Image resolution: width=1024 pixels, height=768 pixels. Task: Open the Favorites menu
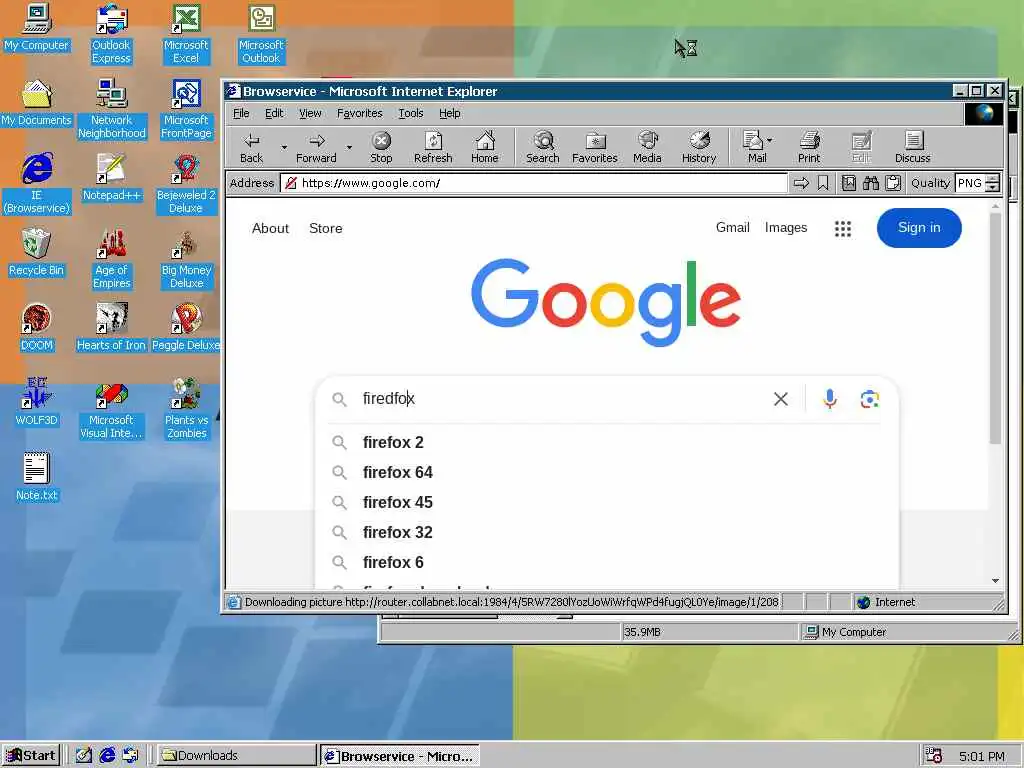tap(360, 113)
